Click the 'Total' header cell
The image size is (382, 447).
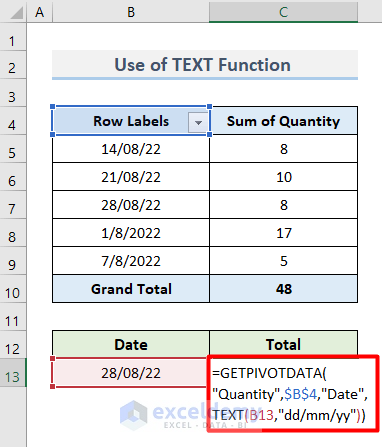[283, 344]
